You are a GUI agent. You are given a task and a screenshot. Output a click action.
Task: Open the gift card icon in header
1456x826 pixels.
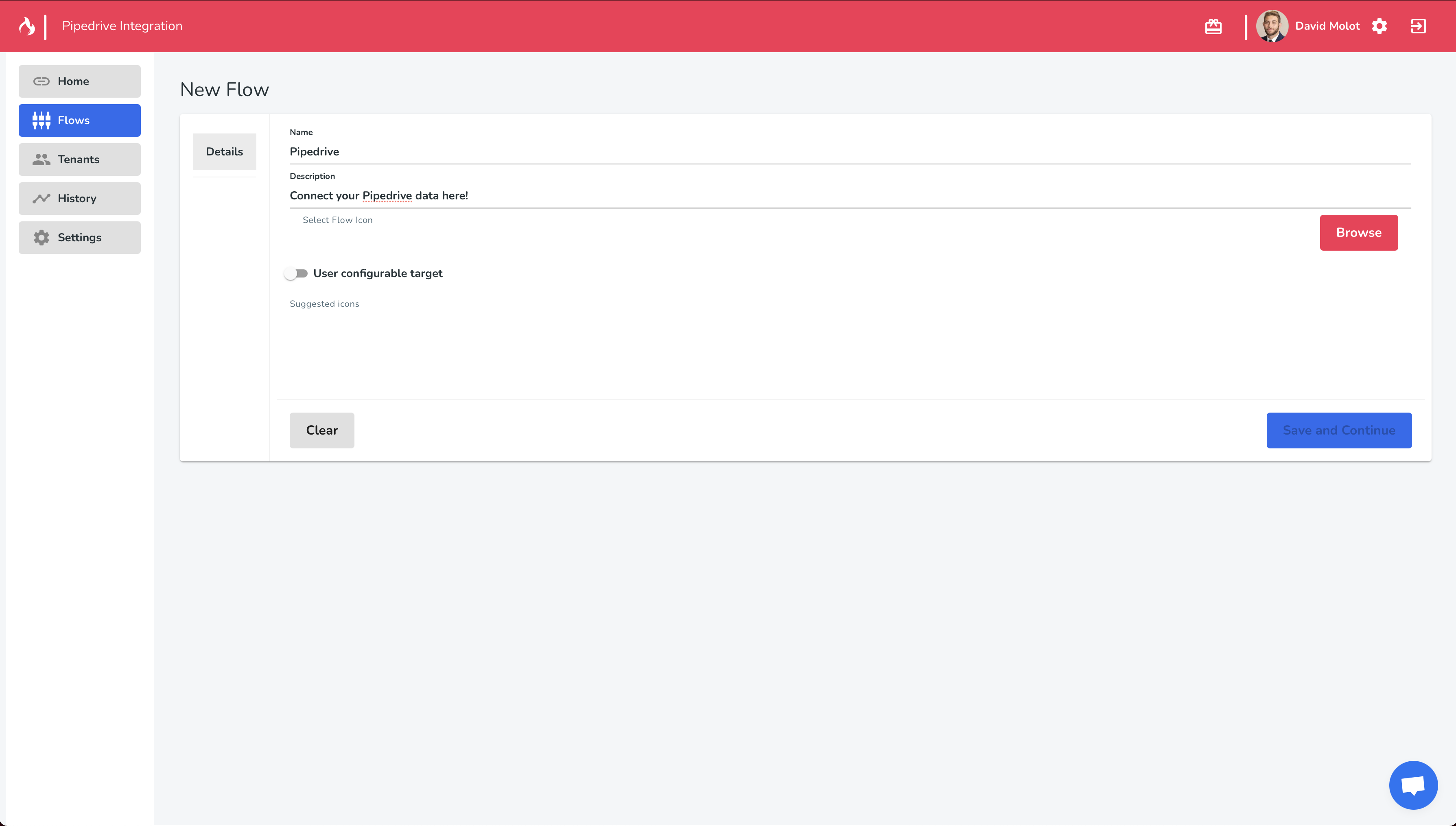coord(1213,26)
